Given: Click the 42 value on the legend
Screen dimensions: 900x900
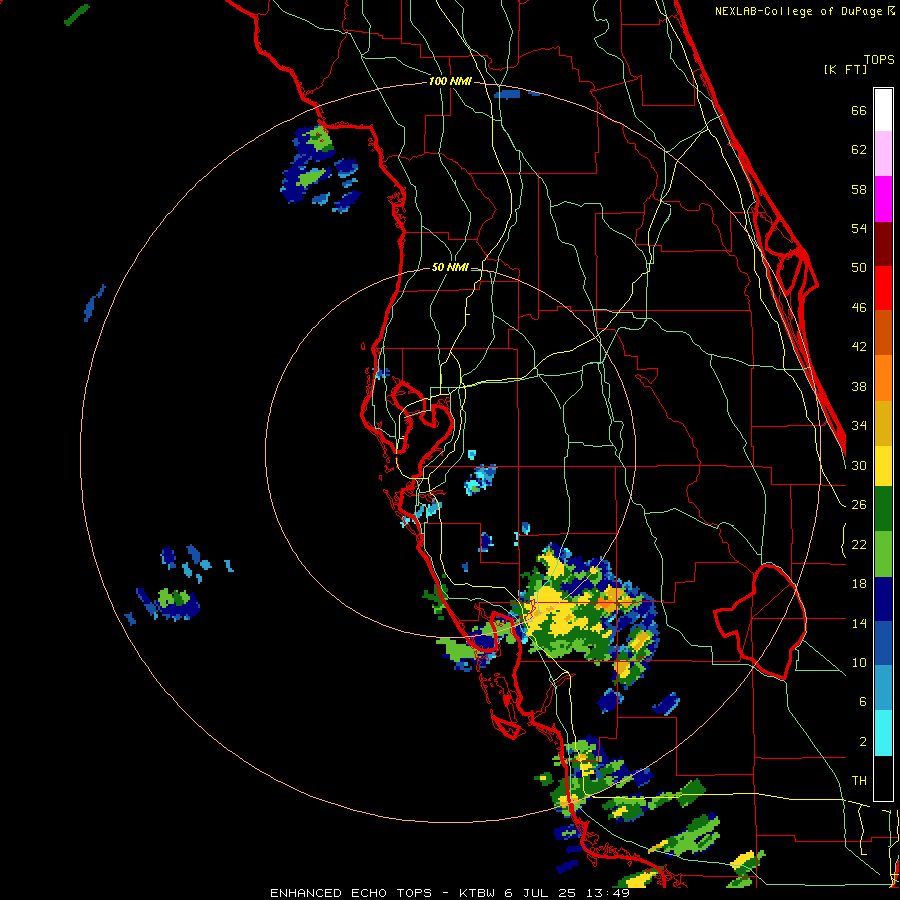Looking at the screenshot, I should click(x=859, y=347).
